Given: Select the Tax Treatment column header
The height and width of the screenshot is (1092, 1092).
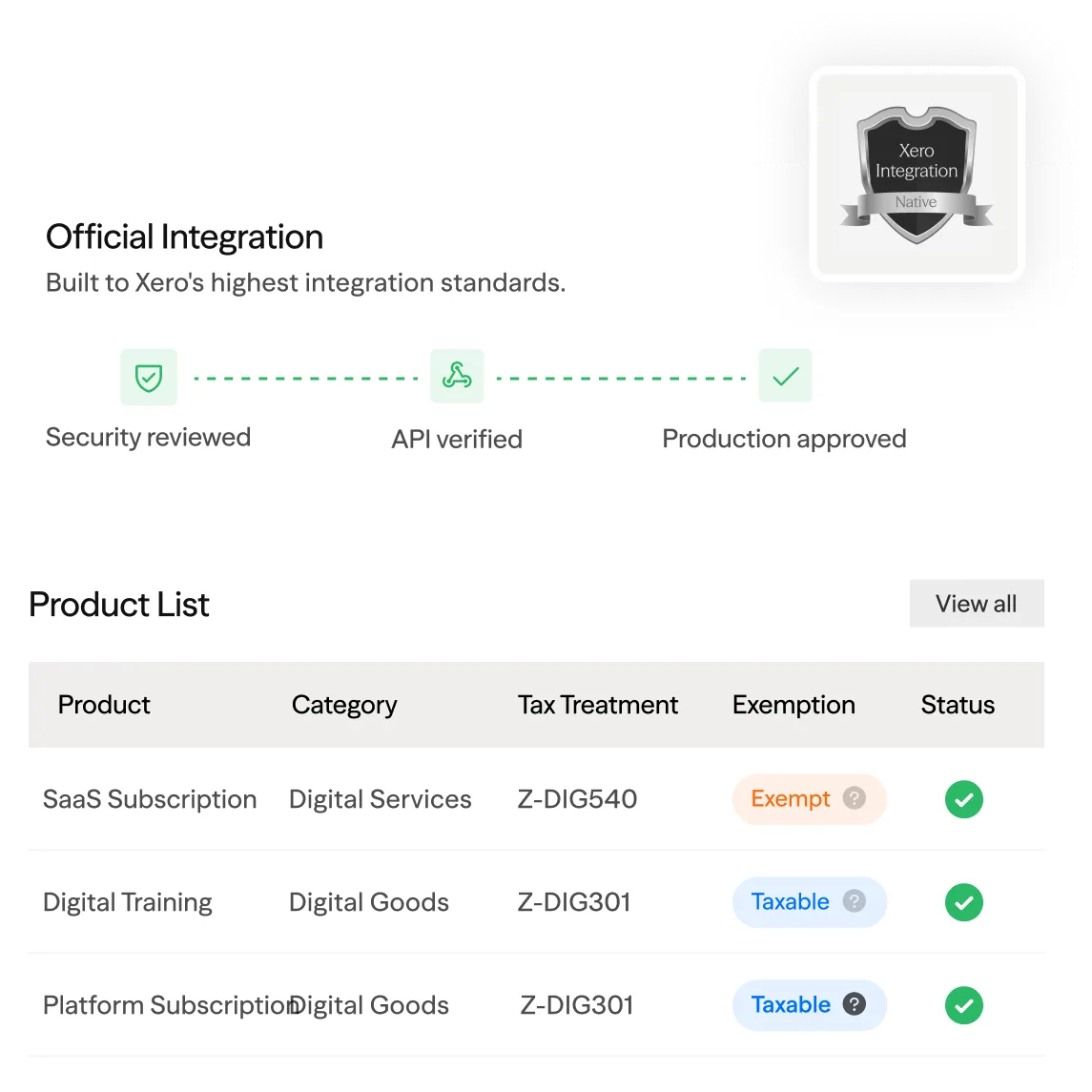Looking at the screenshot, I should tap(598, 705).
